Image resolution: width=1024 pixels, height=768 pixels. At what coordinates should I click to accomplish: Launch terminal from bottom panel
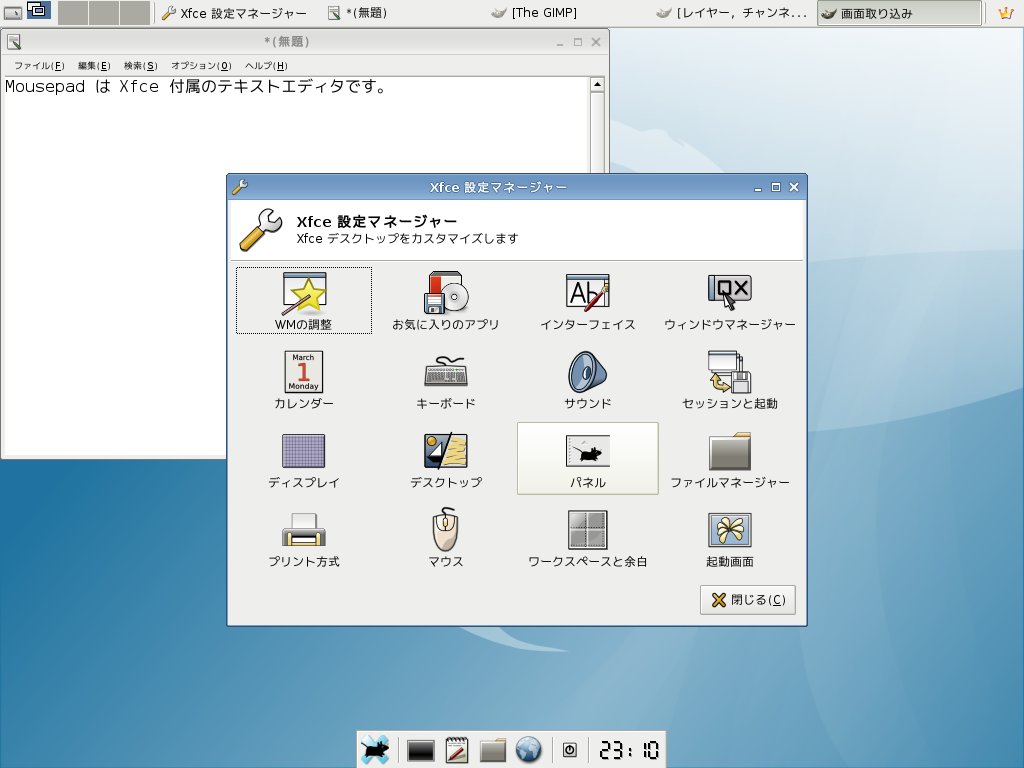[421, 750]
